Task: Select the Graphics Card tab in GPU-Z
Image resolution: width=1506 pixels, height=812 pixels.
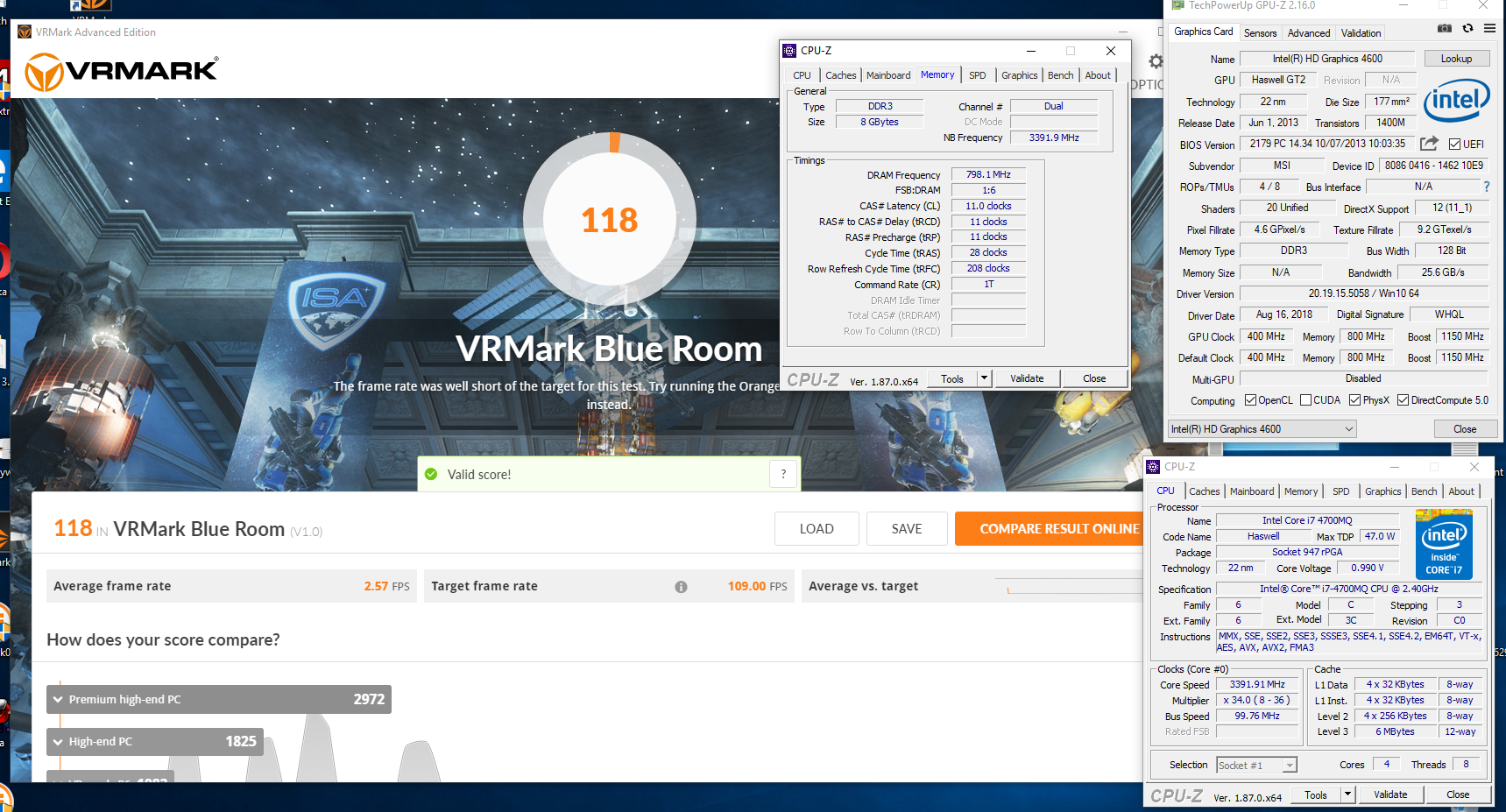Action: point(1203,32)
